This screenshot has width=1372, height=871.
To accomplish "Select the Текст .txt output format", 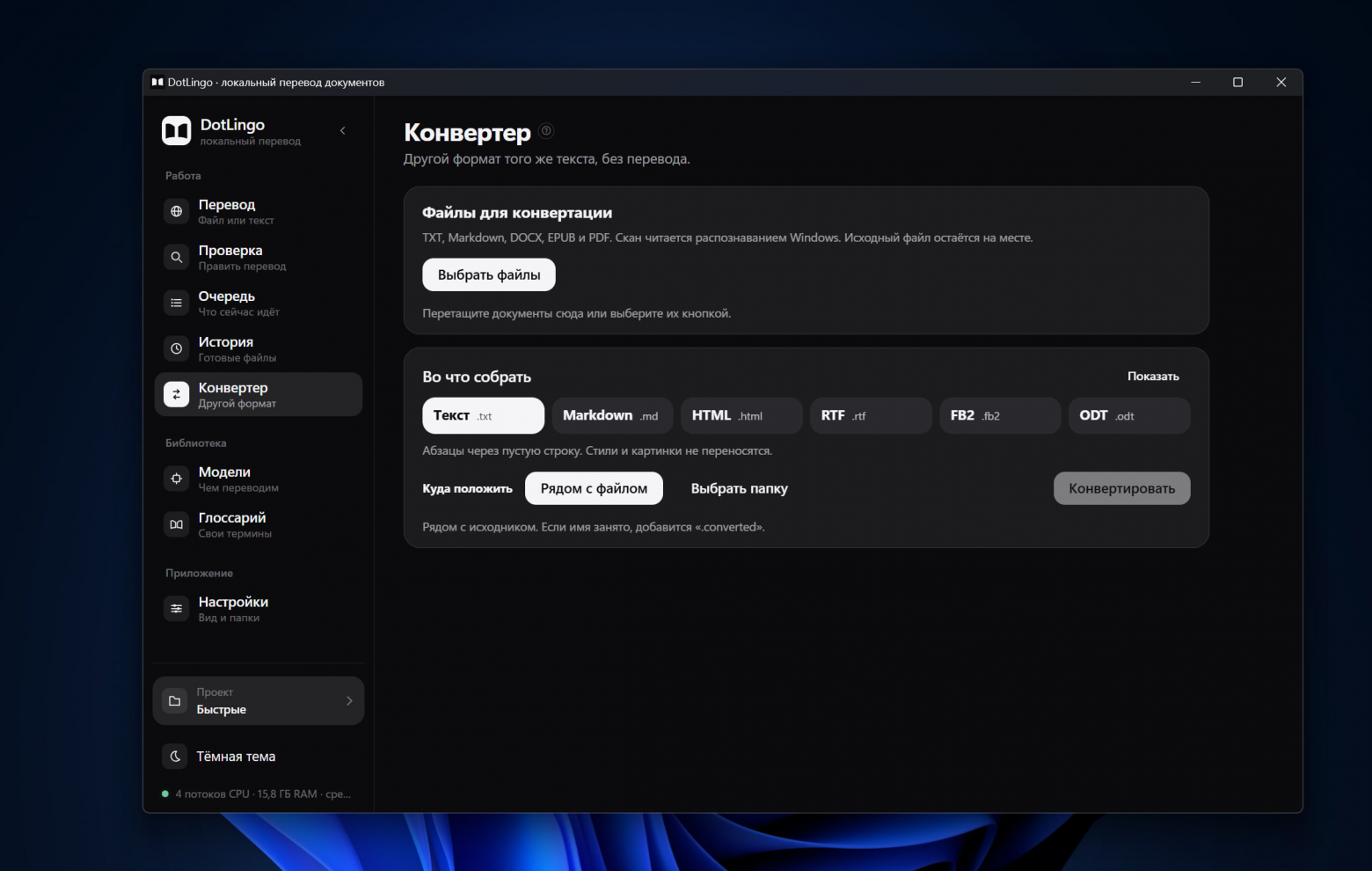I will [x=484, y=415].
